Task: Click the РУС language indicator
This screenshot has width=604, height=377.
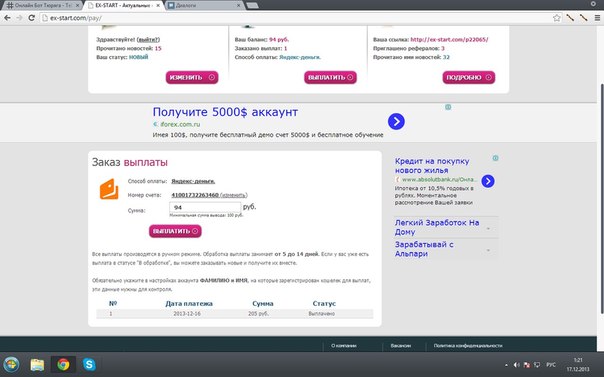Action: click(x=551, y=365)
